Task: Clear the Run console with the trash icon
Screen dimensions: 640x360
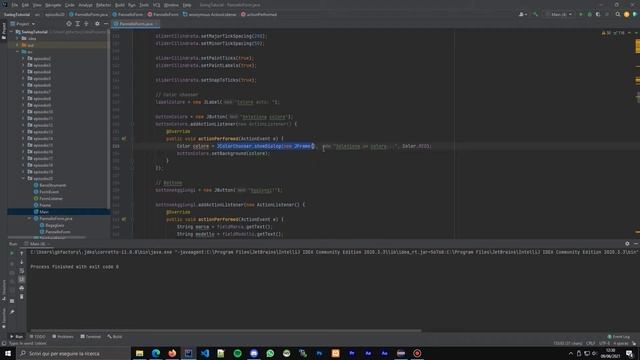Action: point(22,296)
